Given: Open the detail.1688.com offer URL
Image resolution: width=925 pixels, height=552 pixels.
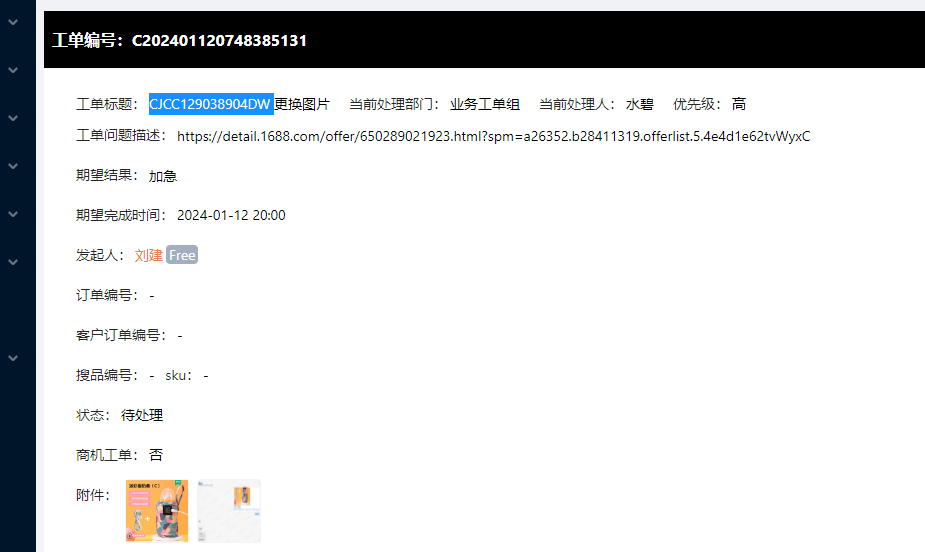Looking at the screenshot, I should 493,136.
